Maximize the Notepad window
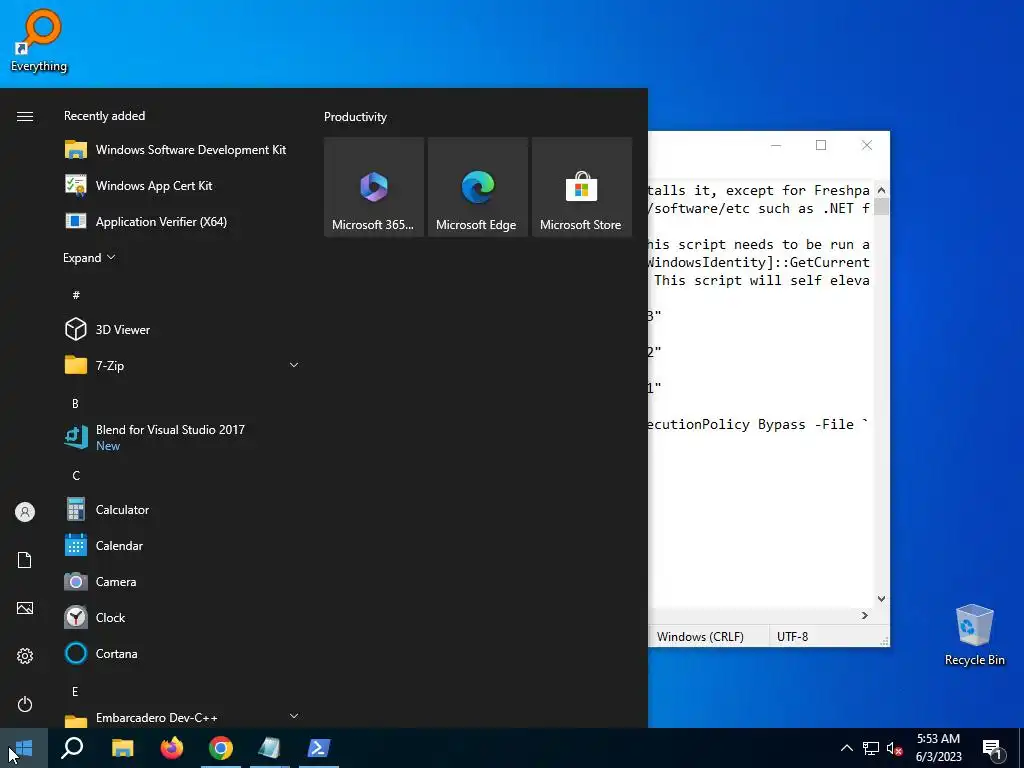Image resolution: width=1024 pixels, height=768 pixels. 821,145
